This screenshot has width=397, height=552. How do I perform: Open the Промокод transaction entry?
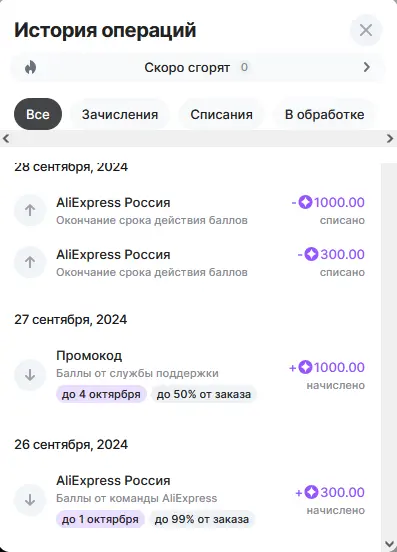(189, 375)
